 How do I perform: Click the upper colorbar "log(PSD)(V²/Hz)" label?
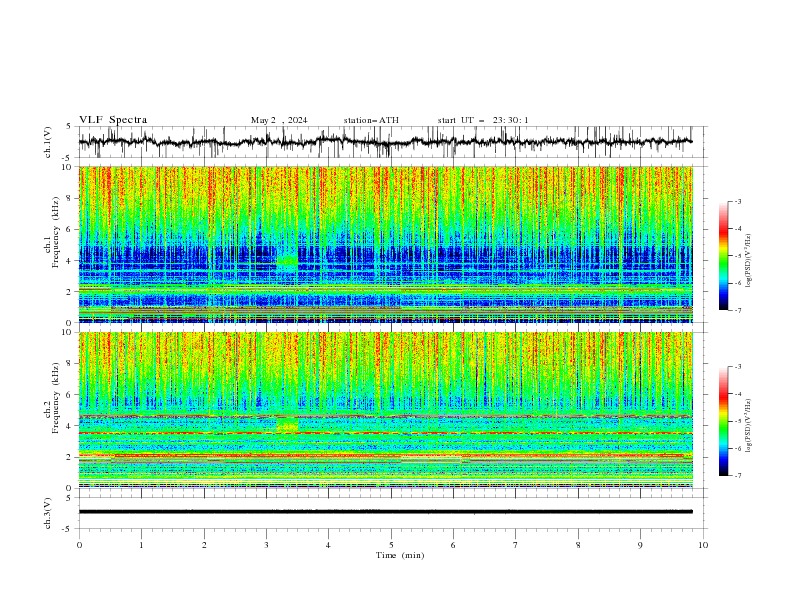click(748, 261)
